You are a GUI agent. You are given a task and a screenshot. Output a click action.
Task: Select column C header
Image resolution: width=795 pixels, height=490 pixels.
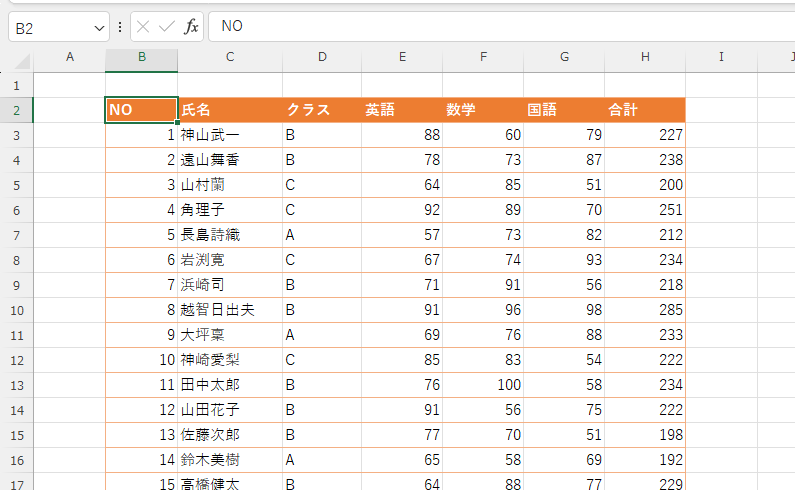pyautogui.click(x=230, y=58)
